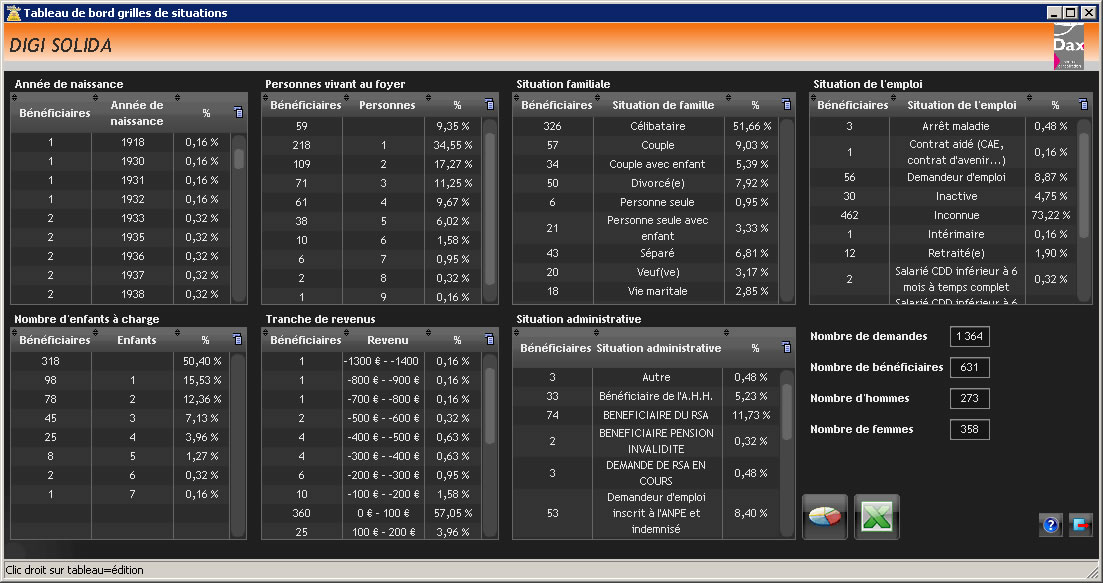Click the Année de naissance column header
The height and width of the screenshot is (583, 1103).
coord(136,112)
